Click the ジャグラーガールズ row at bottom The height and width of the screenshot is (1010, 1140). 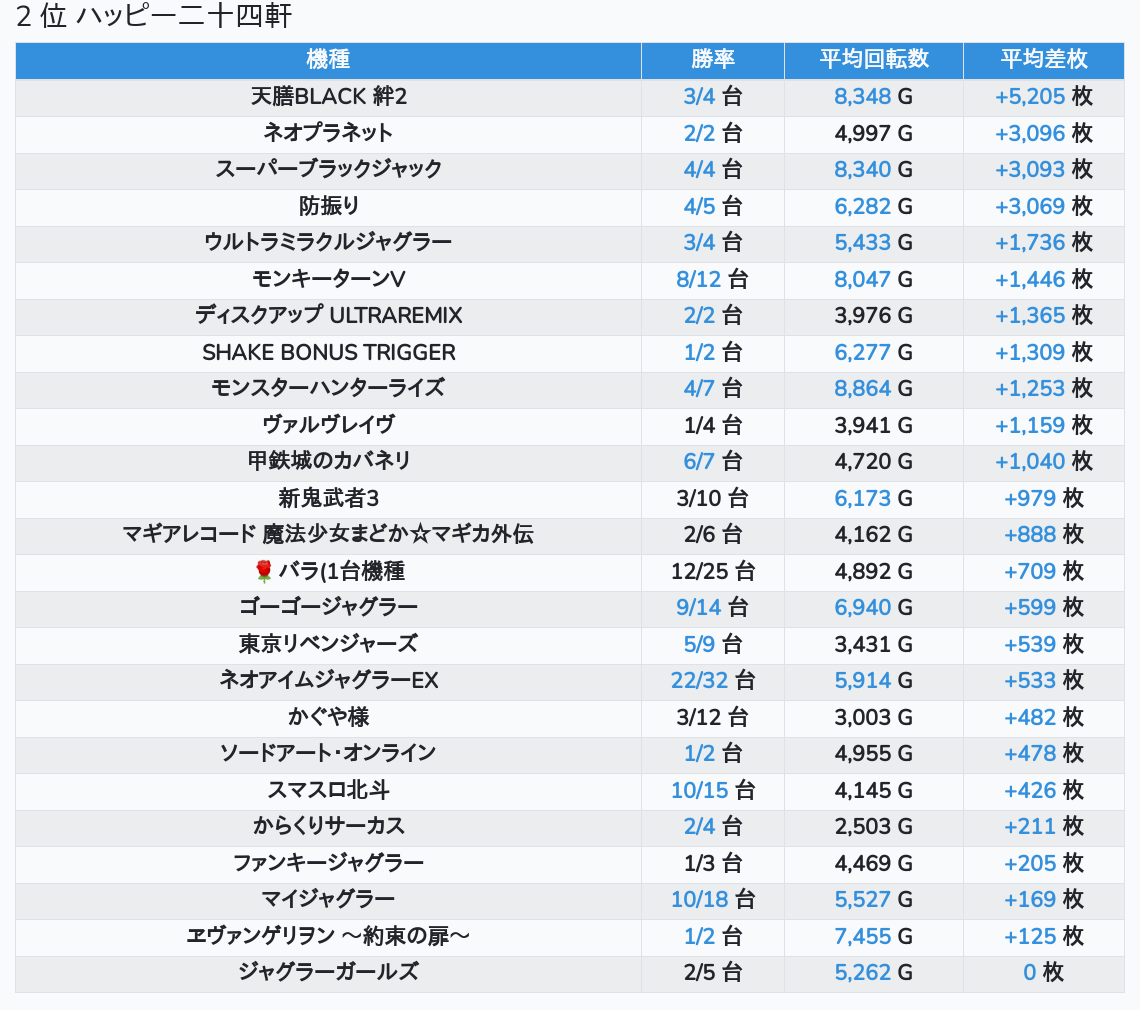(x=328, y=972)
